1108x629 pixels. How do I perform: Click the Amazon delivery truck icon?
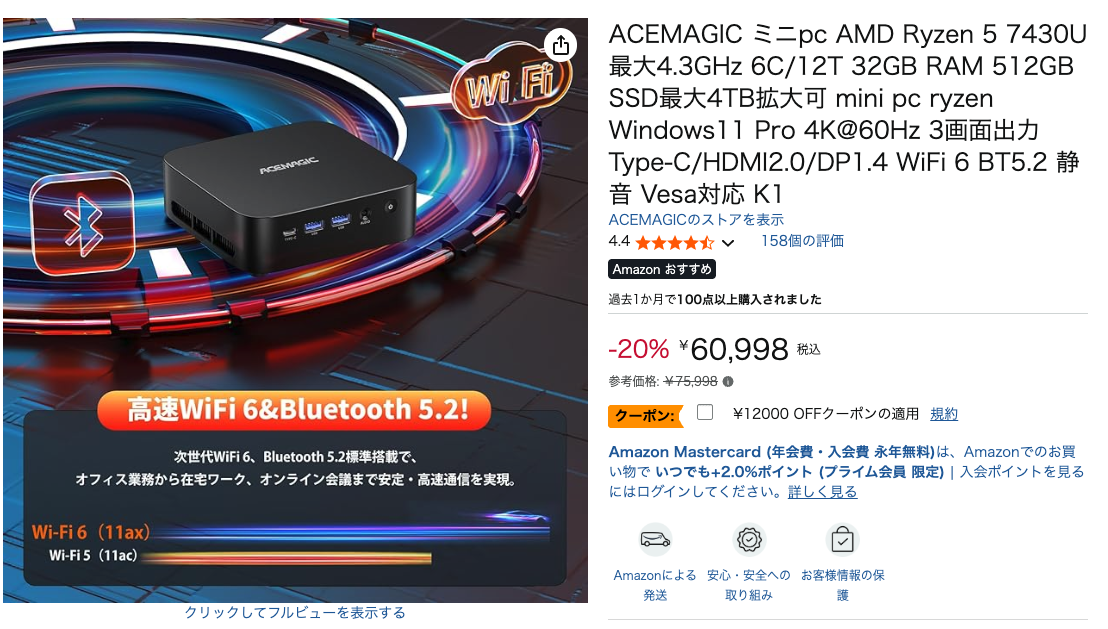[655, 541]
